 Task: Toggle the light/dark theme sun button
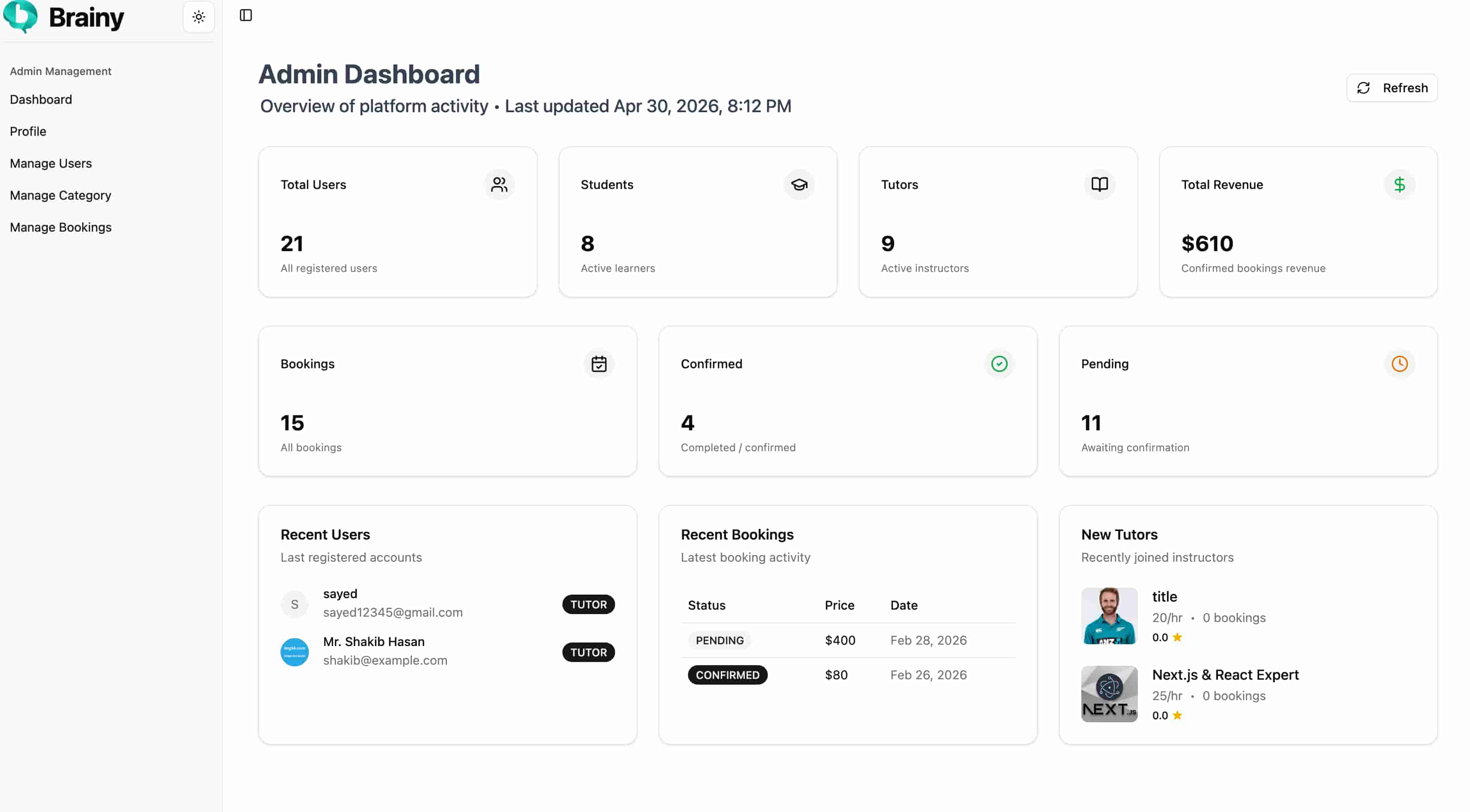[198, 16]
